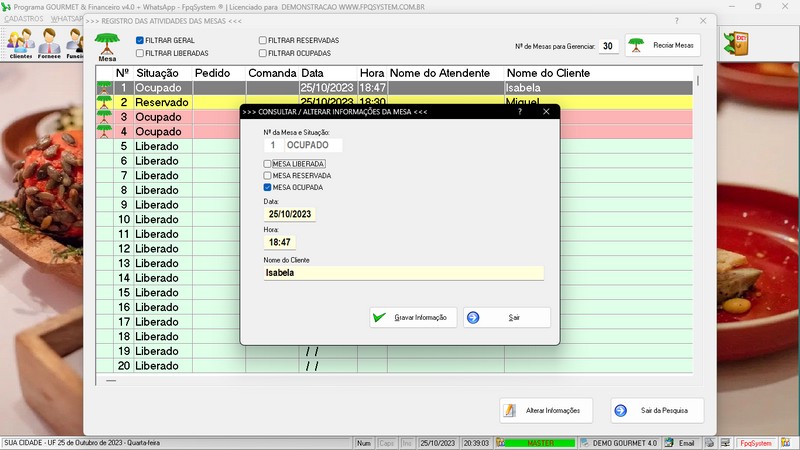Open the Fornece suppliers toolbar icon
This screenshot has height=450, width=800.
49,42
